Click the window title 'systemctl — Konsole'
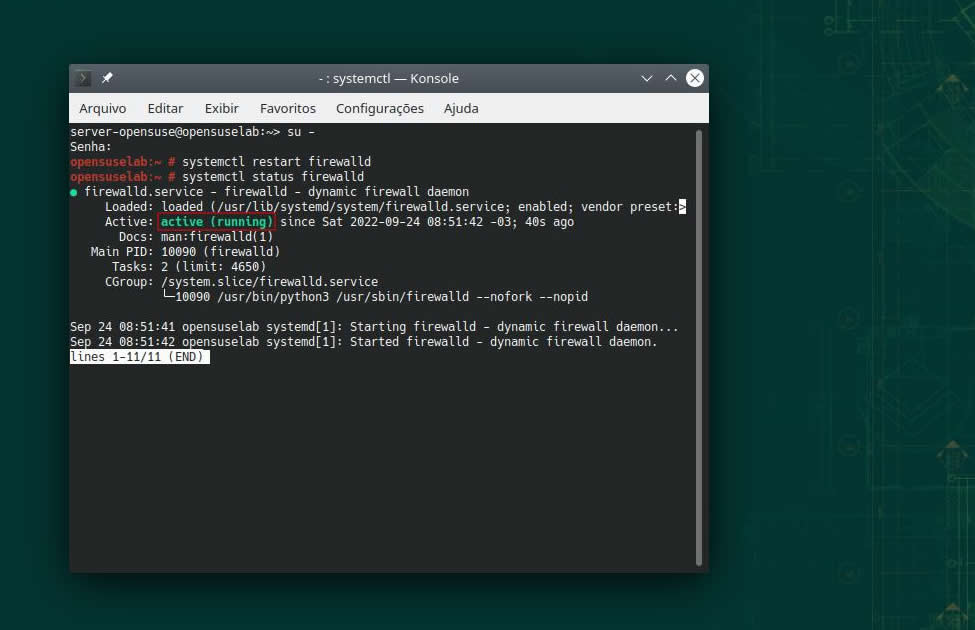The width and height of the screenshot is (975, 630). click(x=388, y=78)
